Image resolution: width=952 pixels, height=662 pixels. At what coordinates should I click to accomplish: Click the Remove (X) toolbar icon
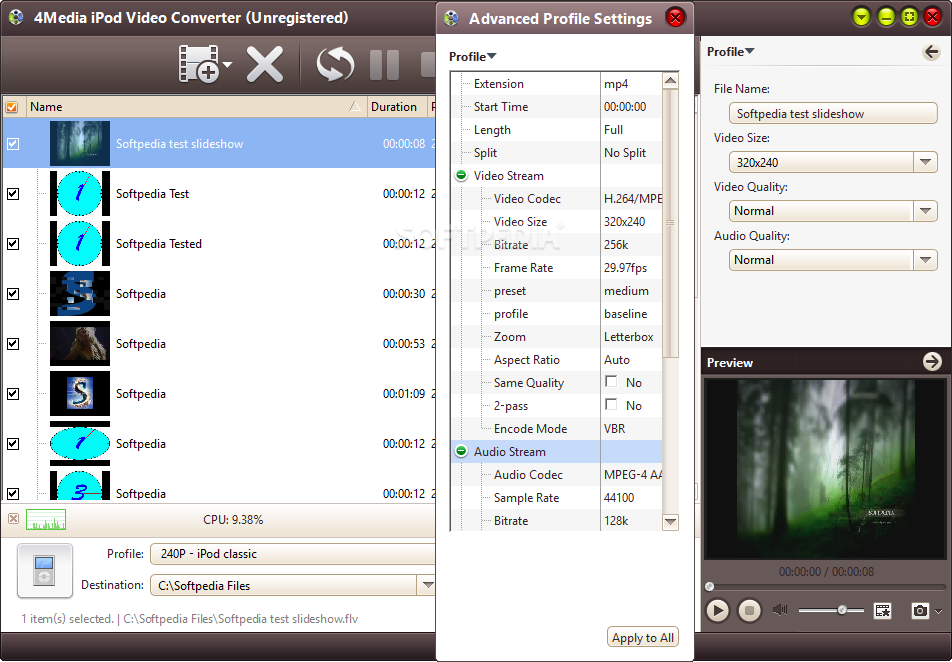265,64
